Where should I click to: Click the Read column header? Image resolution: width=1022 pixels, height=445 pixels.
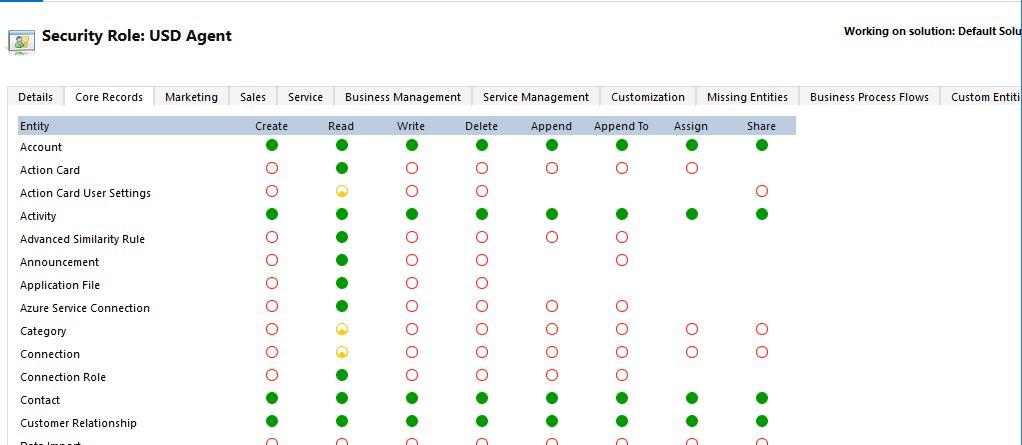pyautogui.click(x=341, y=126)
